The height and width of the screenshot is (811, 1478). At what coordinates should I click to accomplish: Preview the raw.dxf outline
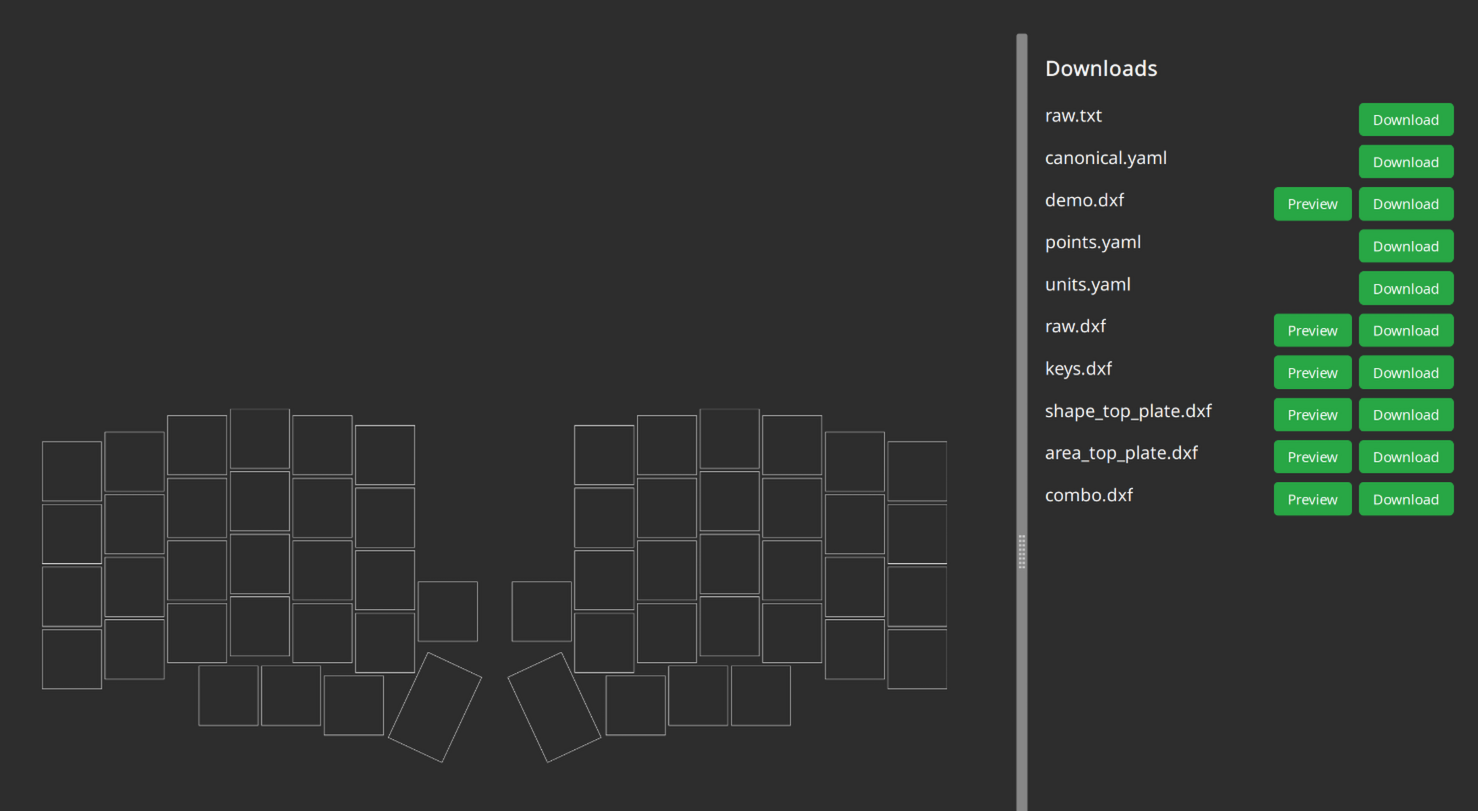[x=1312, y=330]
